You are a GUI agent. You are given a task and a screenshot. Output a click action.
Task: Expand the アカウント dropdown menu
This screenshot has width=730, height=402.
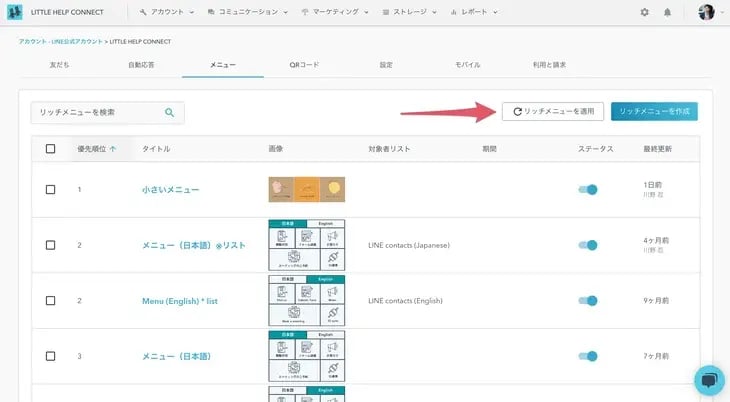[168, 12]
